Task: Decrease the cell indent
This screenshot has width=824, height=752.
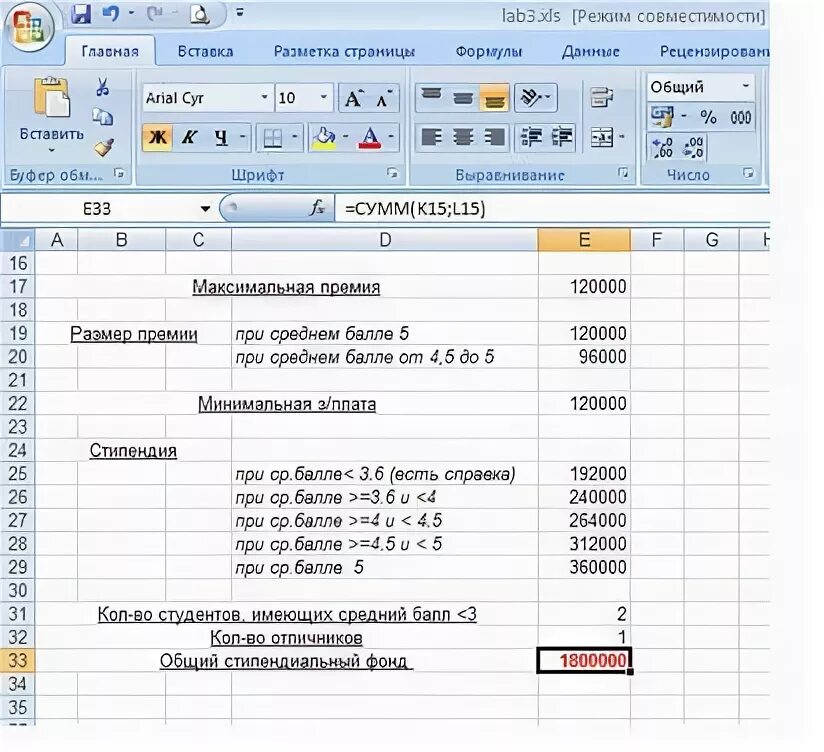Action: pyautogui.click(x=531, y=137)
